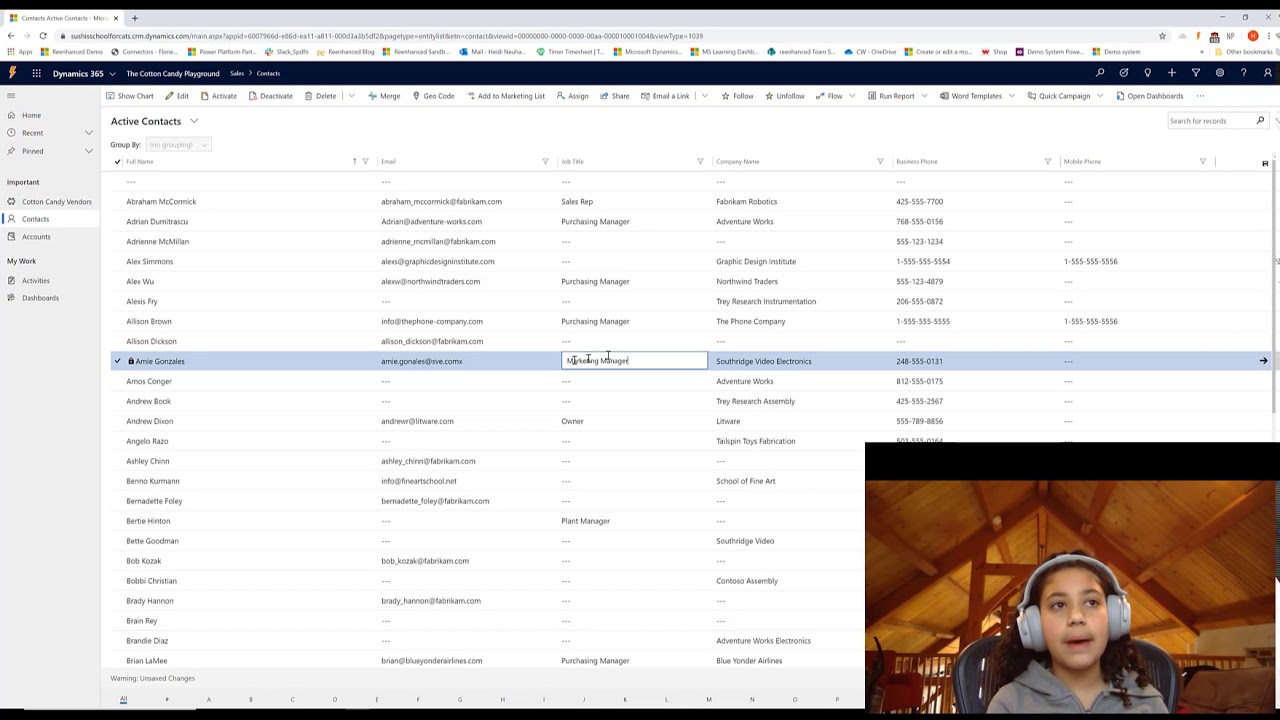This screenshot has height=720, width=1280.
Task: Click the Job Title edit field for Amie Gonzales
Action: coord(634,361)
